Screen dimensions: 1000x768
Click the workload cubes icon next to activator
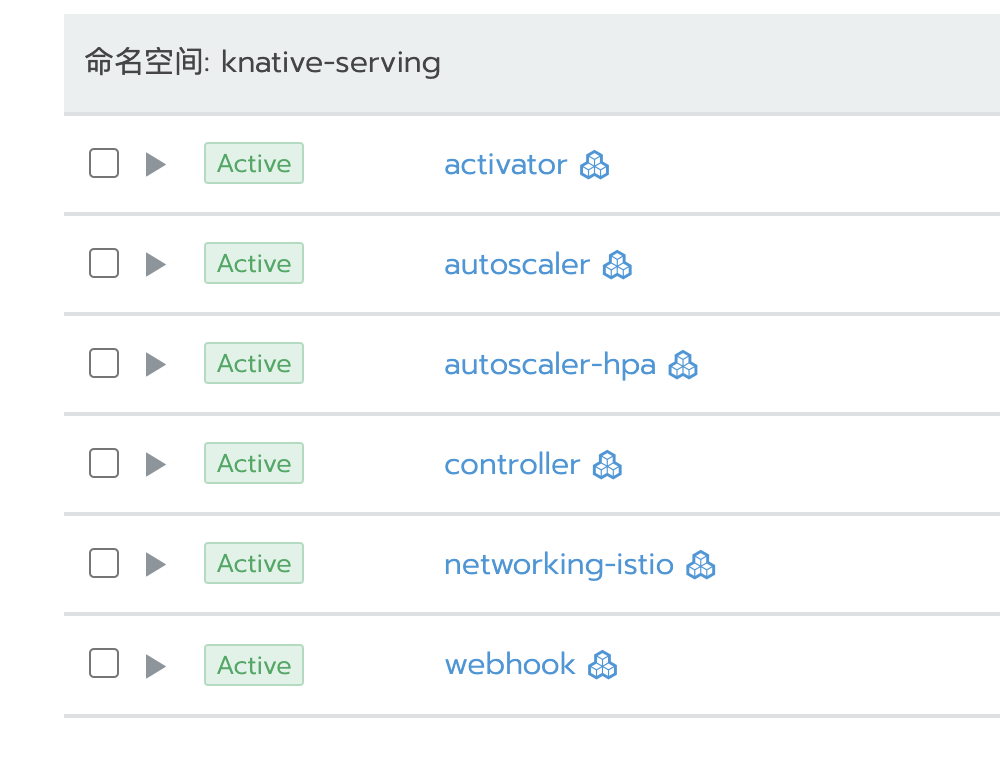(x=594, y=165)
